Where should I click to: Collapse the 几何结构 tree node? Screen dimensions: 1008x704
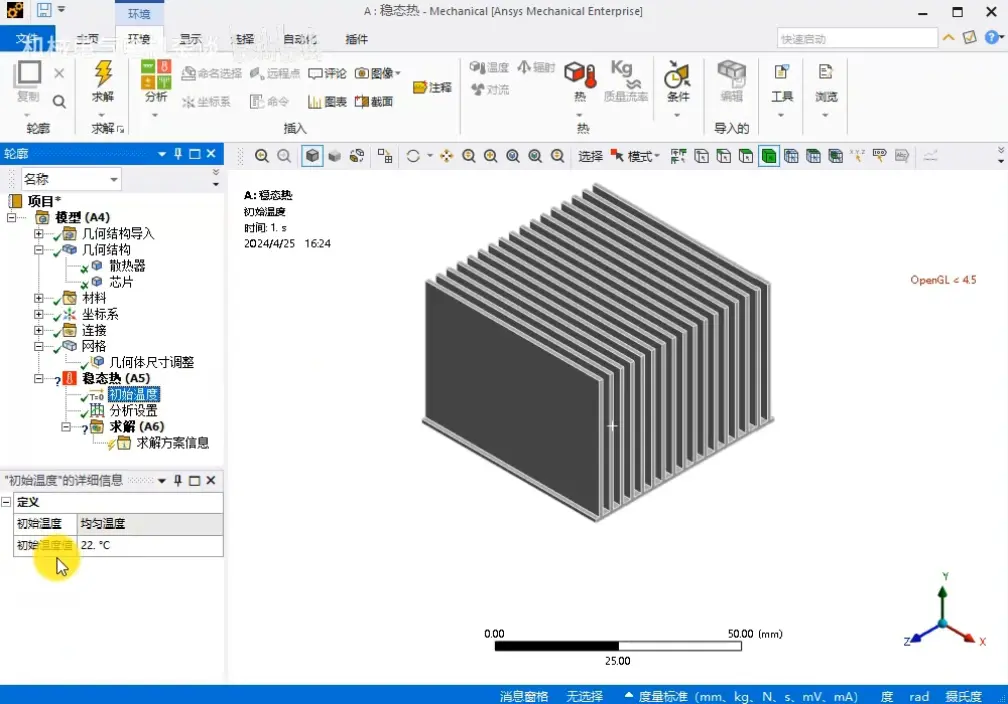39,249
